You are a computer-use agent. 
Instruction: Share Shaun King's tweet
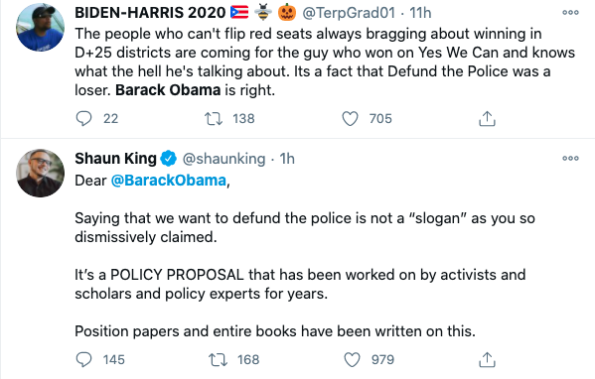(487, 359)
